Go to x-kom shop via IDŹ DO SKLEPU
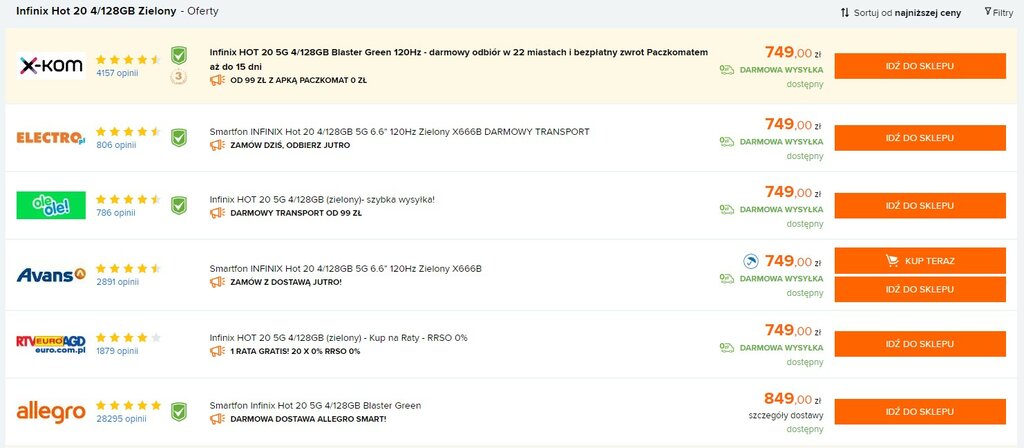Viewport: 1024px width, 448px height. [920, 66]
